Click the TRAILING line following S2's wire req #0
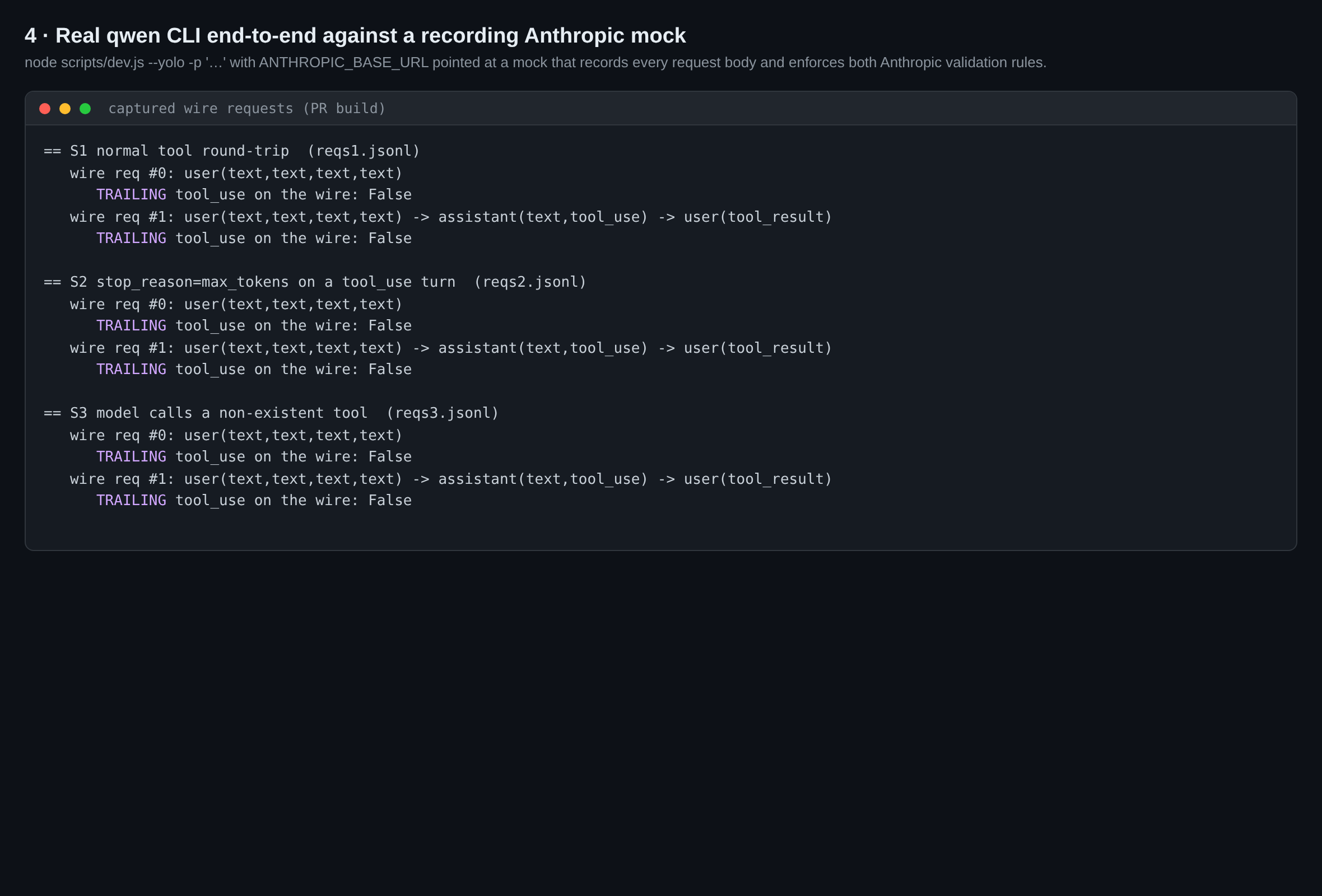Screen dimensions: 1322x896 click(x=254, y=326)
